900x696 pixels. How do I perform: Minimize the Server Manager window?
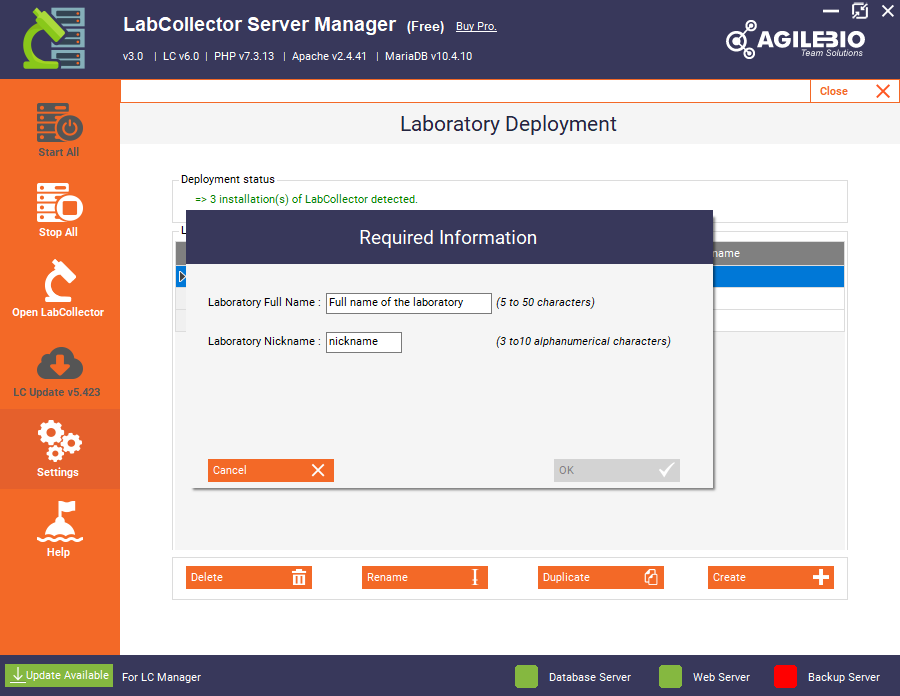831,11
